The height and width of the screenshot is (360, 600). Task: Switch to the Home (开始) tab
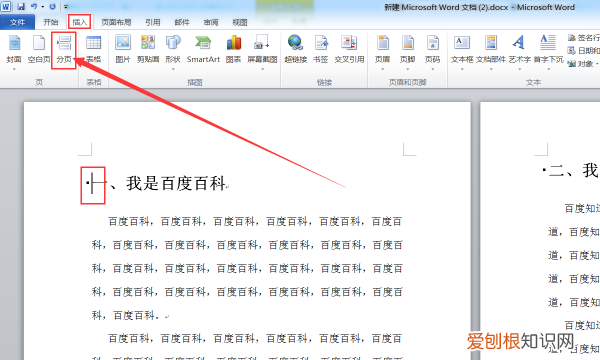click(51, 22)
